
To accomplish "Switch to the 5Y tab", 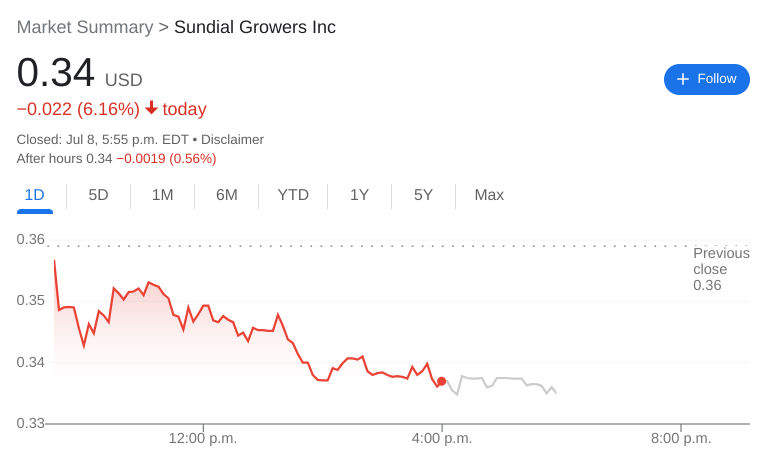I will coord(423,195).
